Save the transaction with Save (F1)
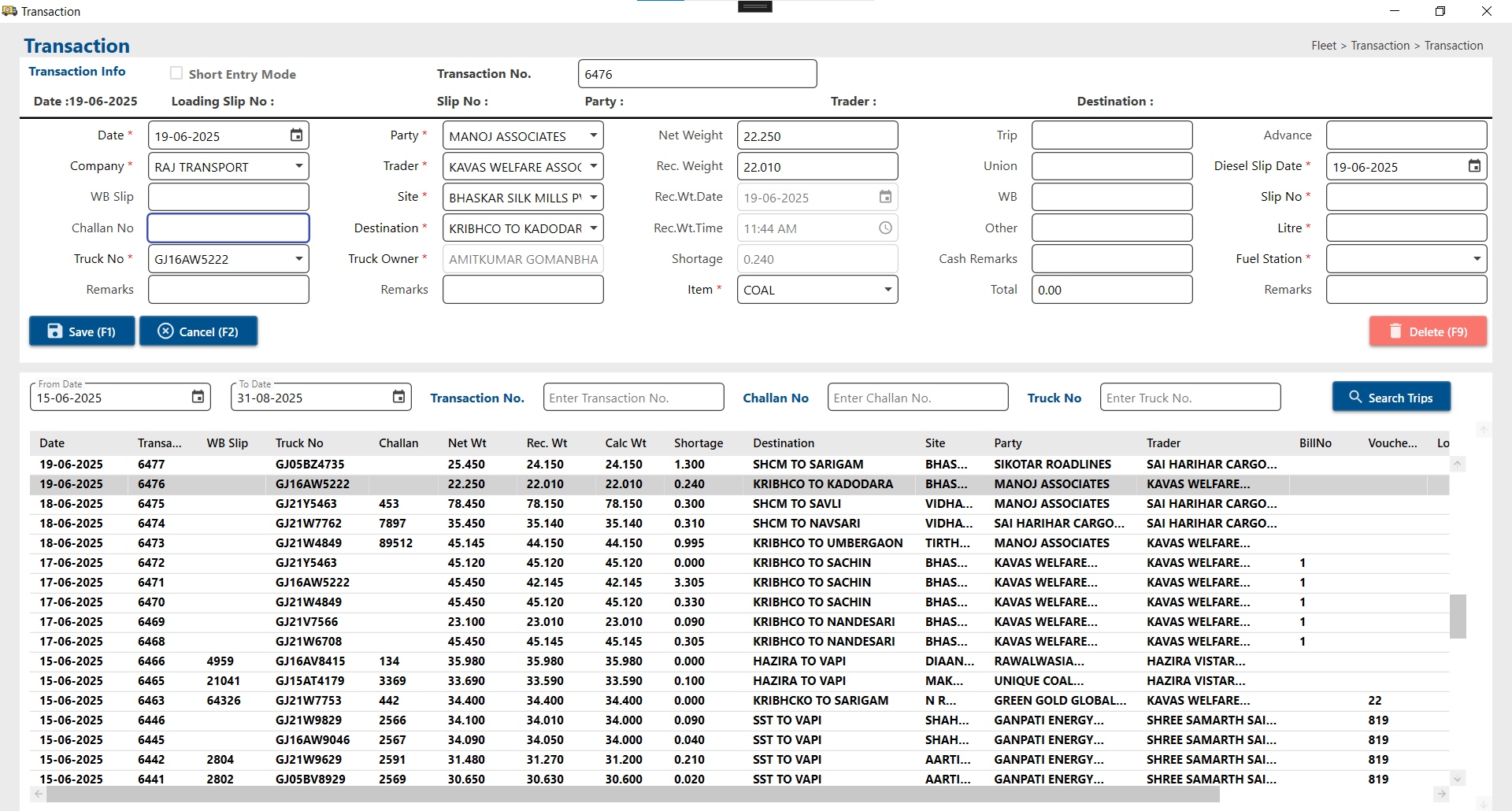Viewport: 1512px width, 811px height. click(x=82, y=331)
